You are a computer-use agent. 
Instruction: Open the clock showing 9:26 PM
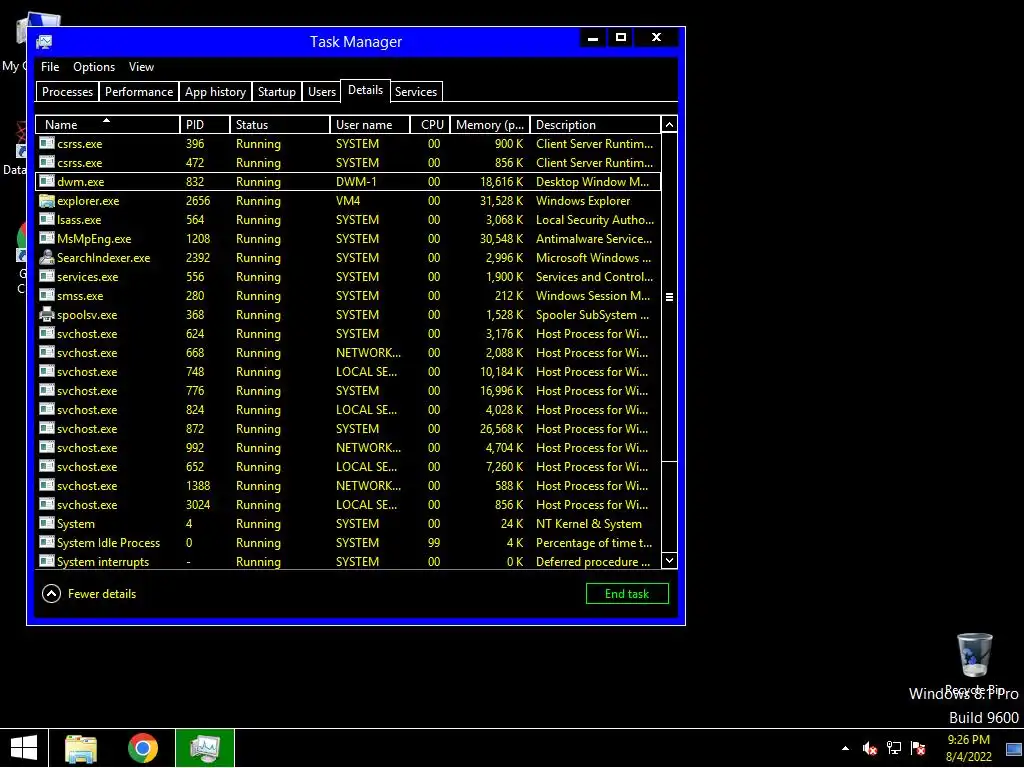pos(968,748)
